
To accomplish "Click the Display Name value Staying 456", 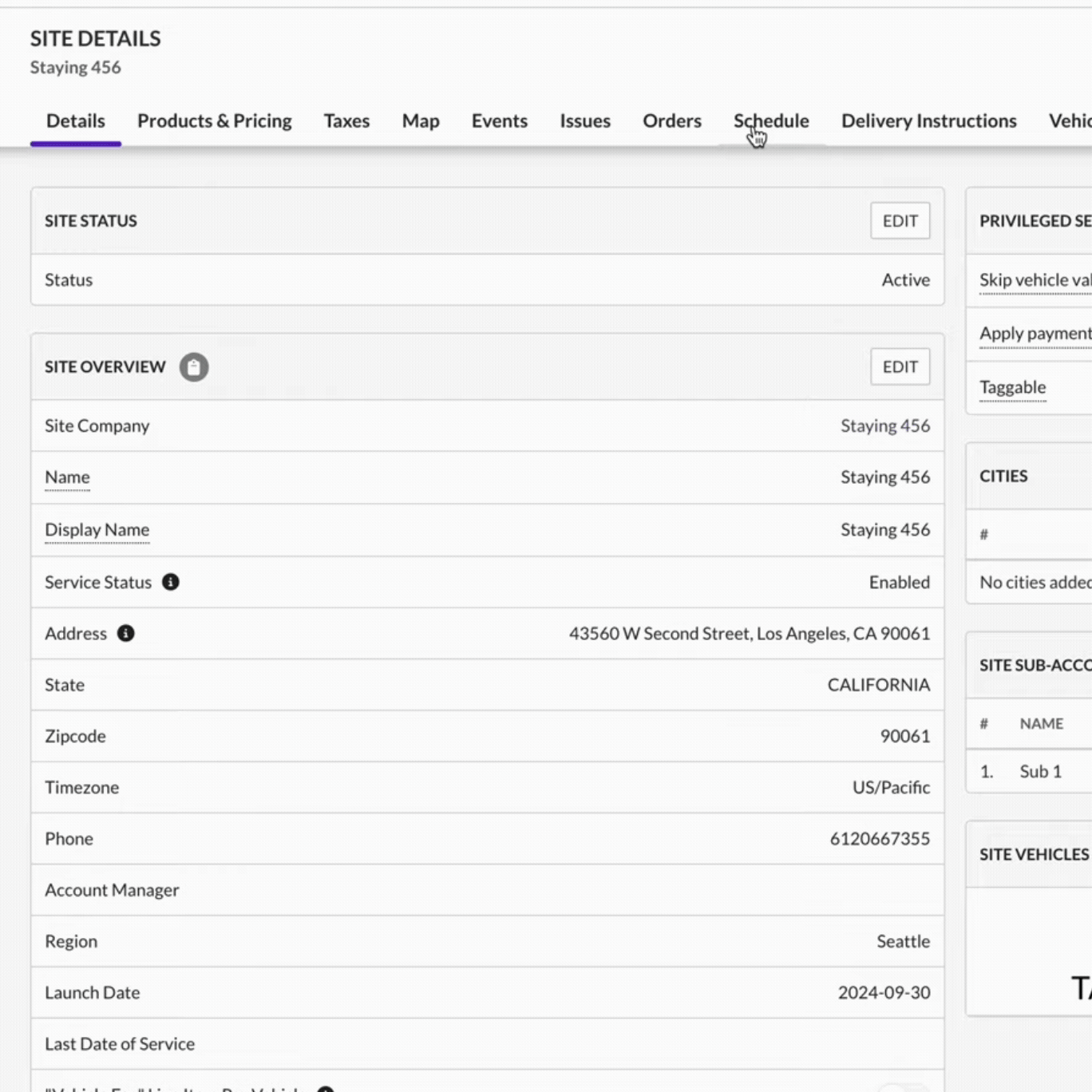I will coord(885,530).
